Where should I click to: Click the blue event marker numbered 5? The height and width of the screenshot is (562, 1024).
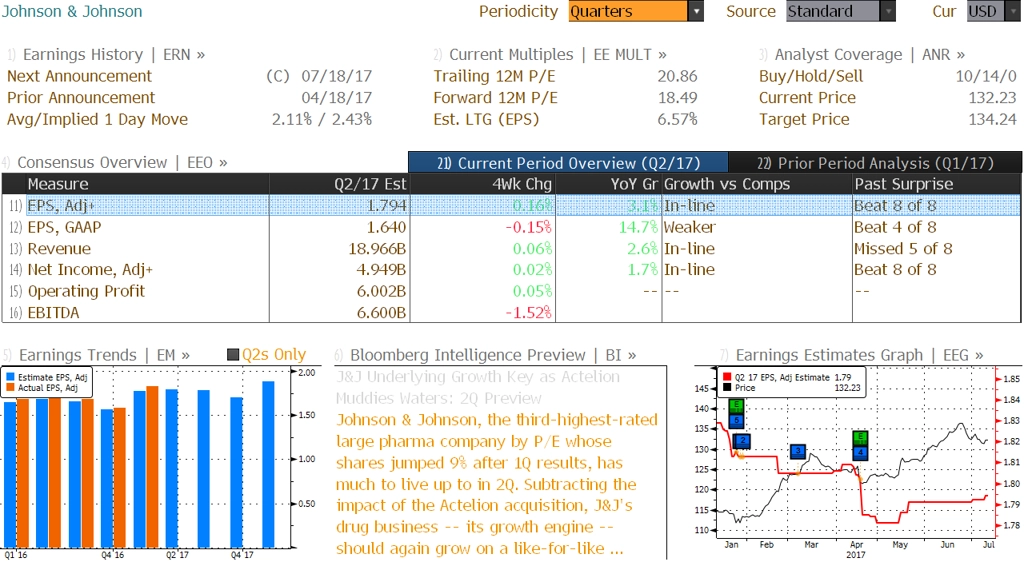tap(737, 420)
